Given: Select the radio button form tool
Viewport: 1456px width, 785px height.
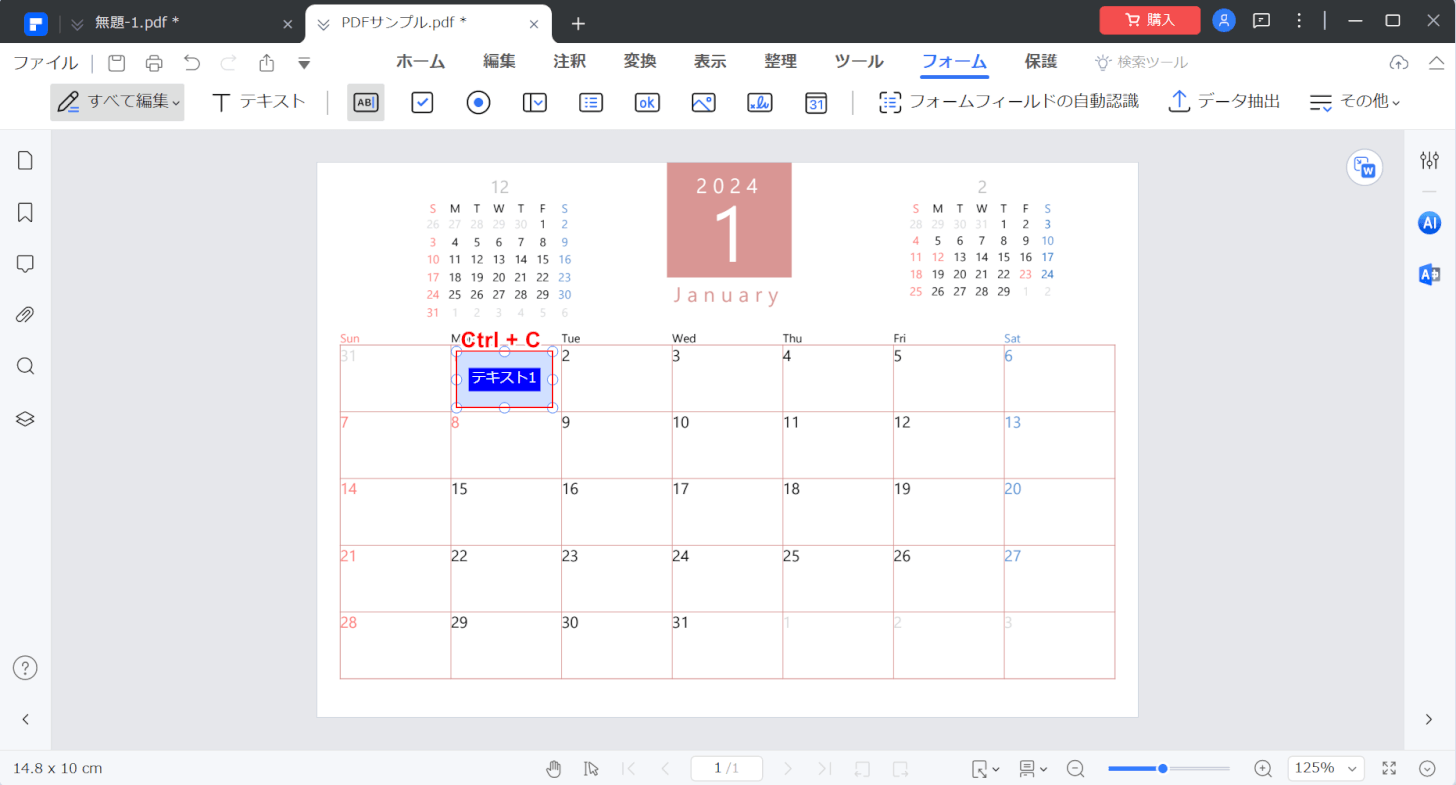Looking at the screenshot, I should coord(478,102).
